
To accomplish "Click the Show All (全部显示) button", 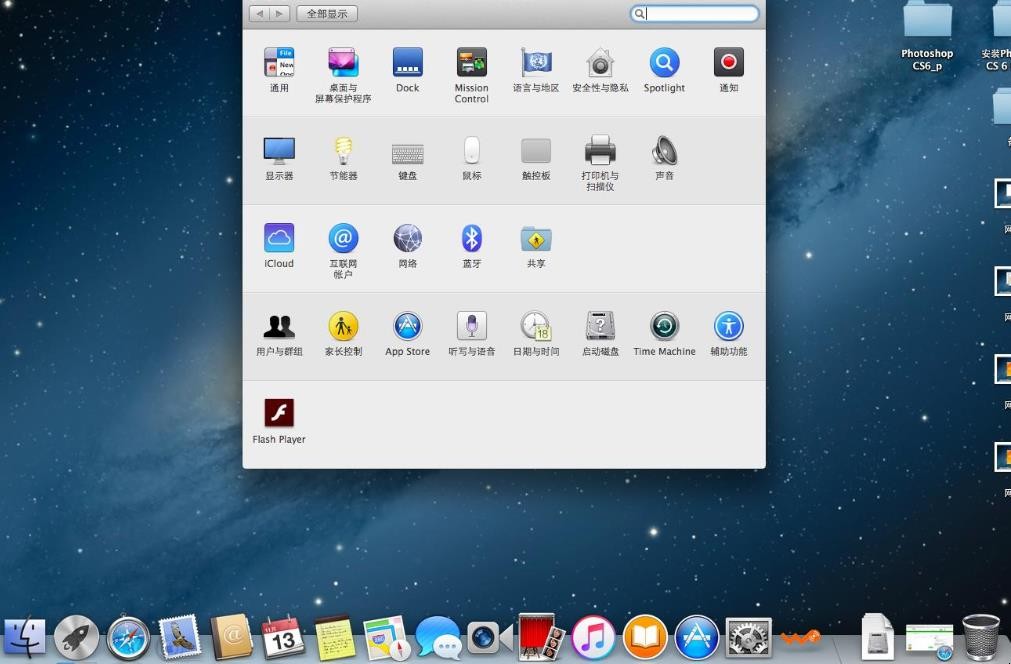I will tap(327, 14).
